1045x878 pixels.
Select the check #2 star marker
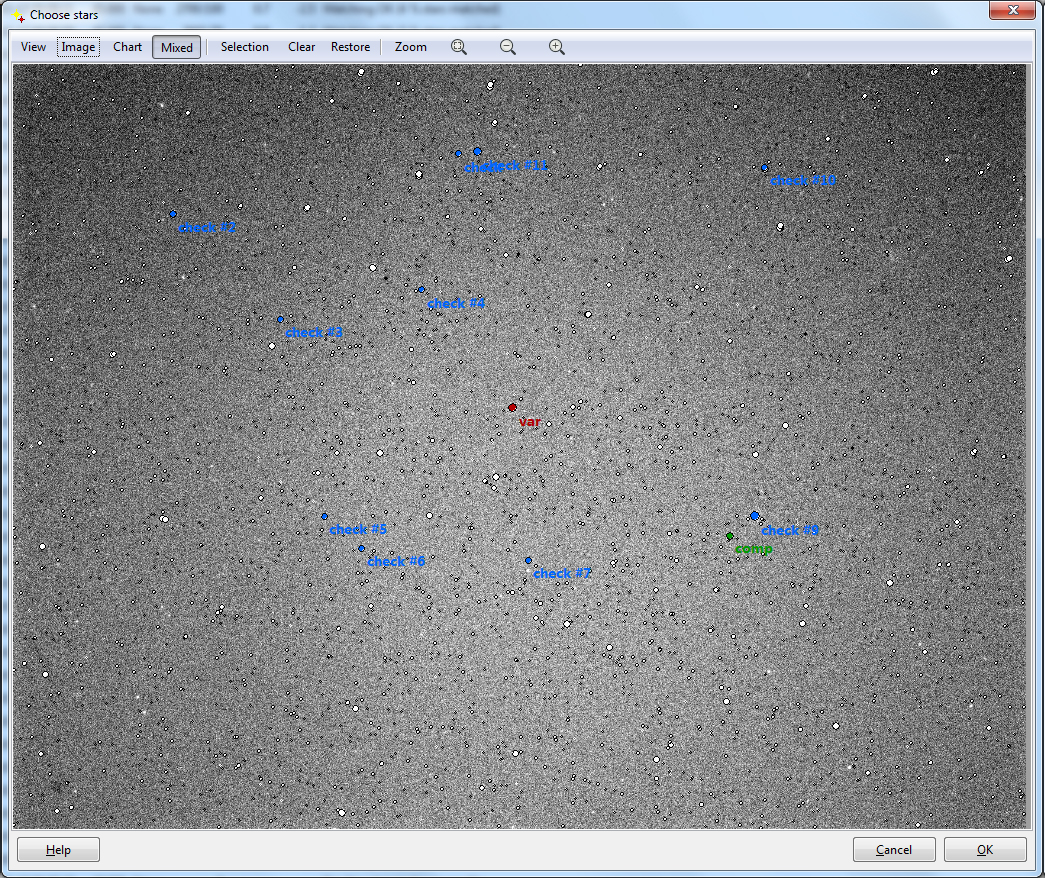[173, 214]
